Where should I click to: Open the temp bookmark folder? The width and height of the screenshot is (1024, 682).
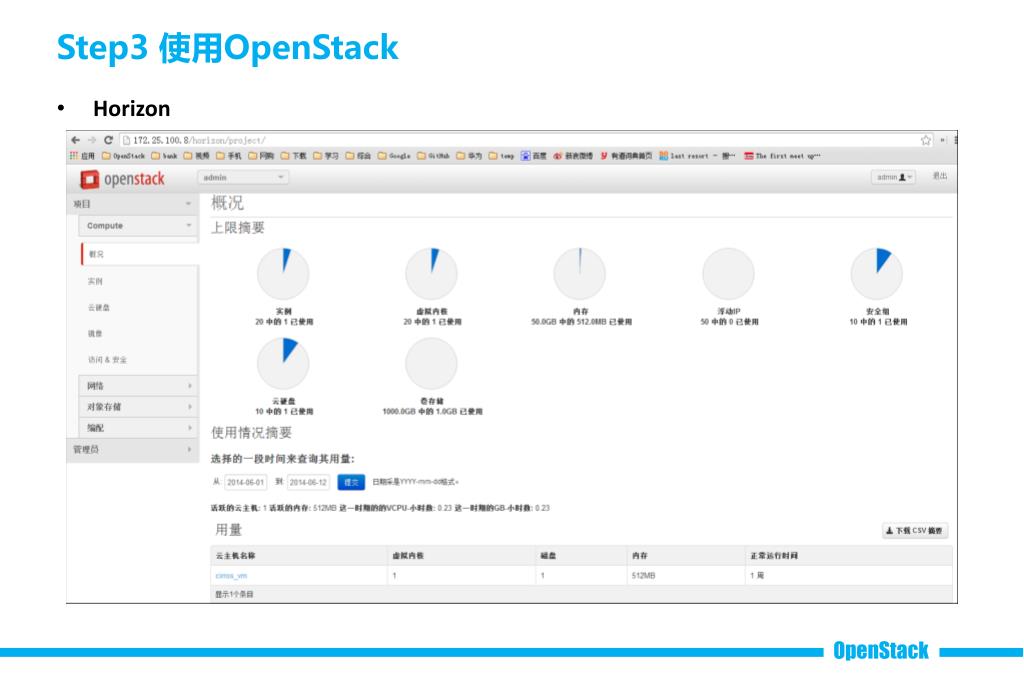tap(502, 155)
